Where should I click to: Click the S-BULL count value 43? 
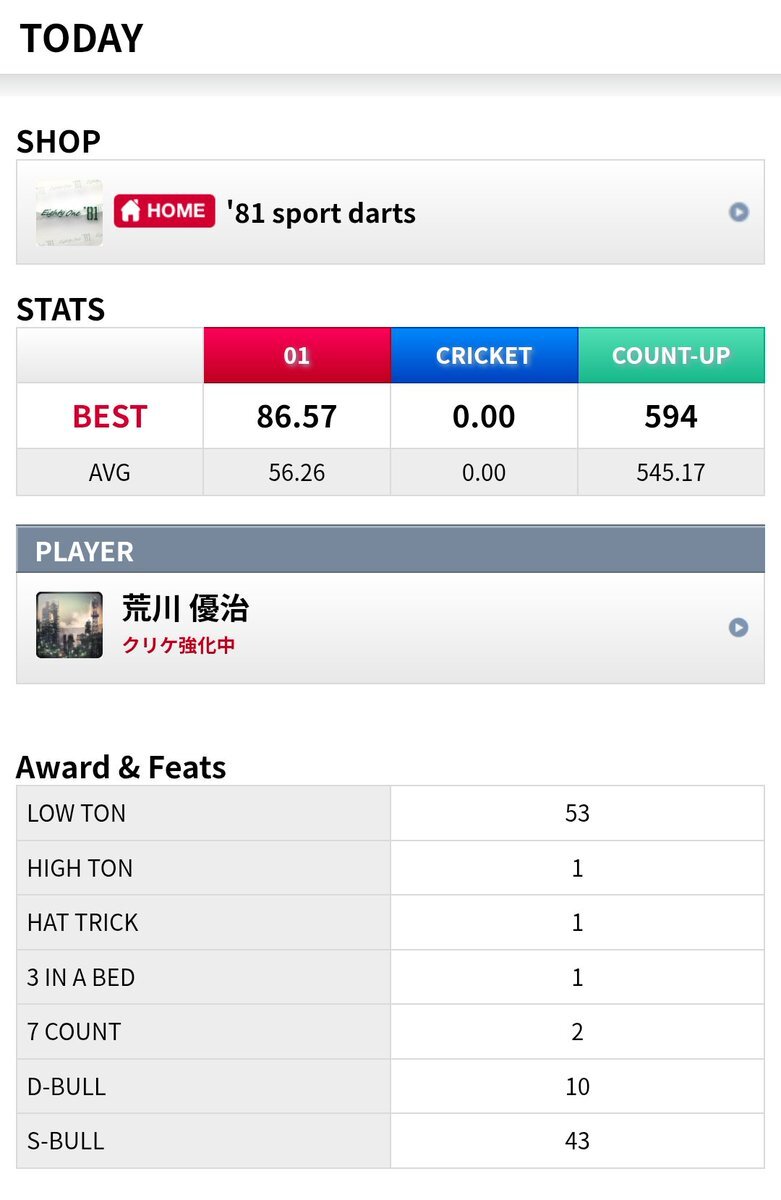(577, 1141)
